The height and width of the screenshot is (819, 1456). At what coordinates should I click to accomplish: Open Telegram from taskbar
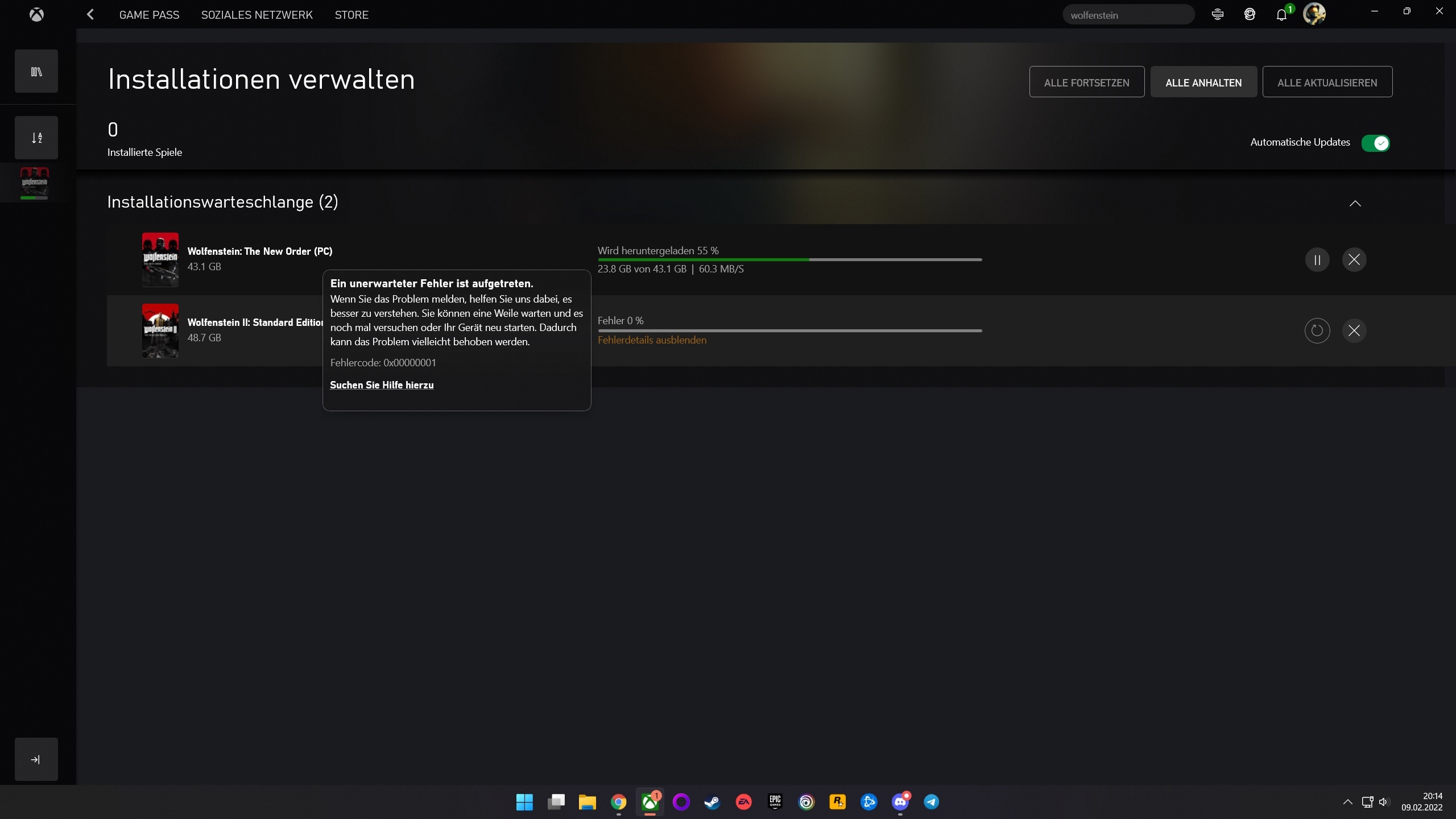point(931,802)
